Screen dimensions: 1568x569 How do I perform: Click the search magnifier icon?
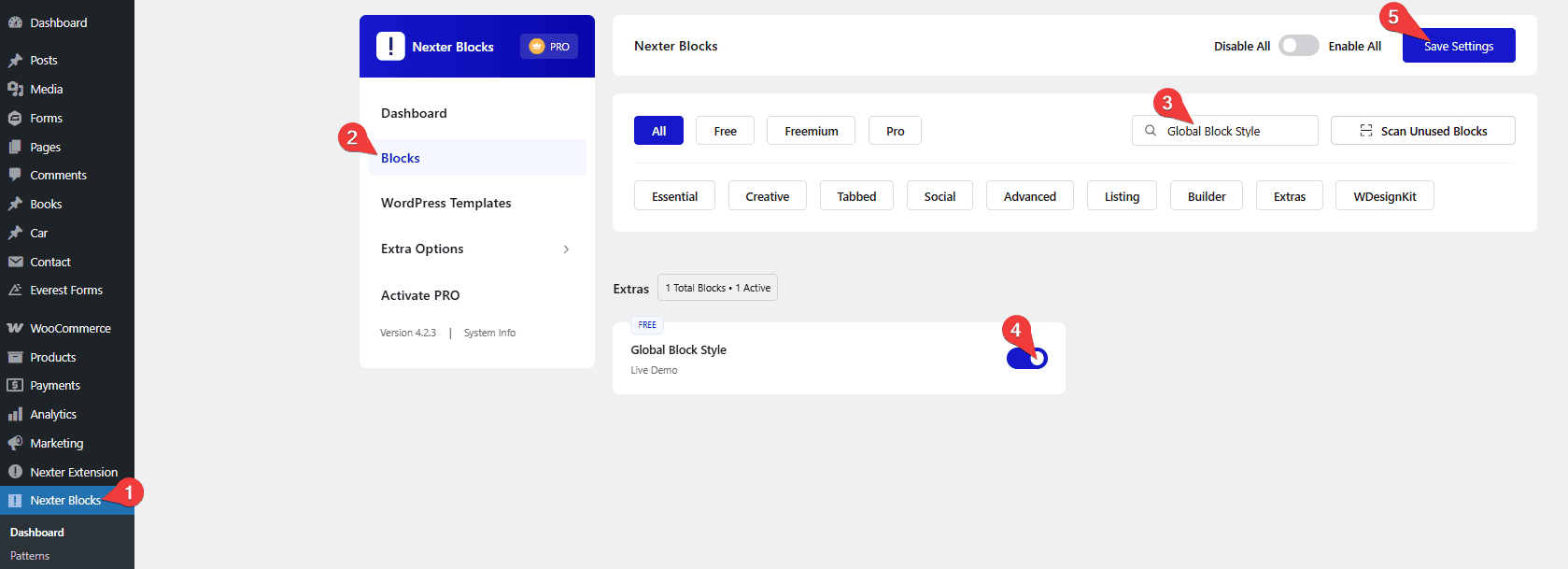(1151, 131)
